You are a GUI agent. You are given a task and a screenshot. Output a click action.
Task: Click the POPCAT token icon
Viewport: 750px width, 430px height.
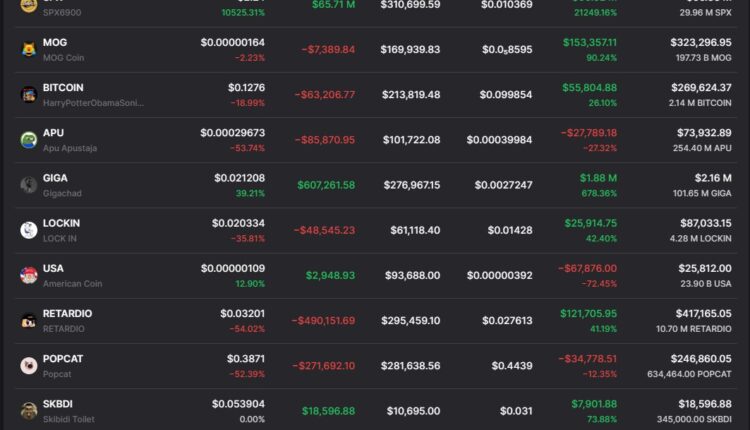(x=28, y=366)
